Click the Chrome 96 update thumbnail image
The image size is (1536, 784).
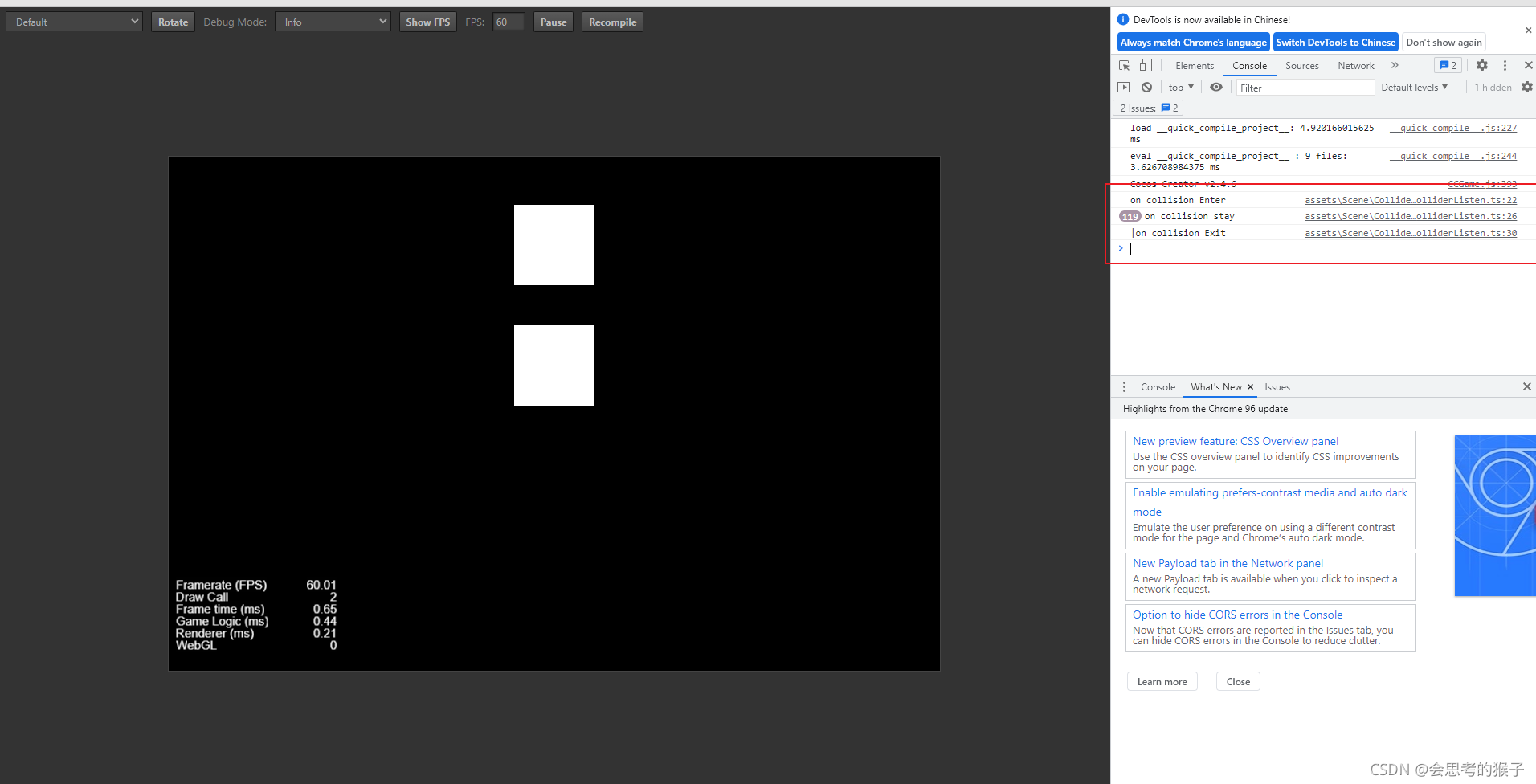(x=1494, y=515)
